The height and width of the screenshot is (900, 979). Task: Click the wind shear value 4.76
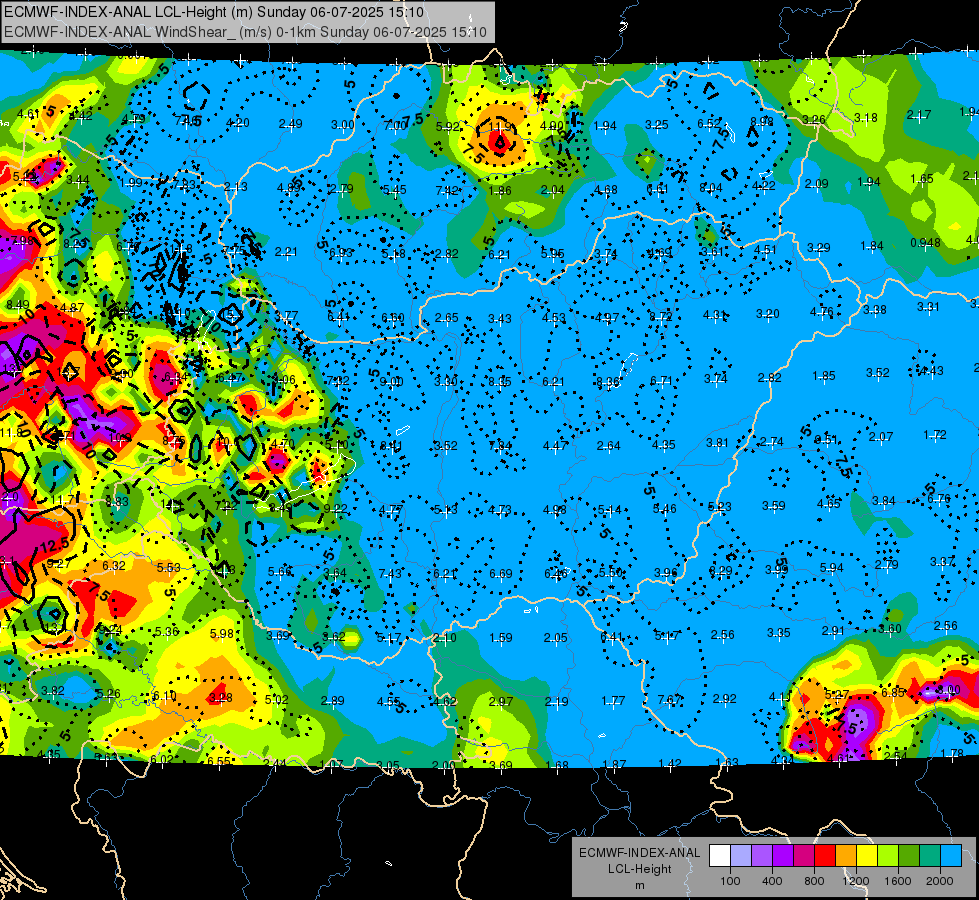822,312
